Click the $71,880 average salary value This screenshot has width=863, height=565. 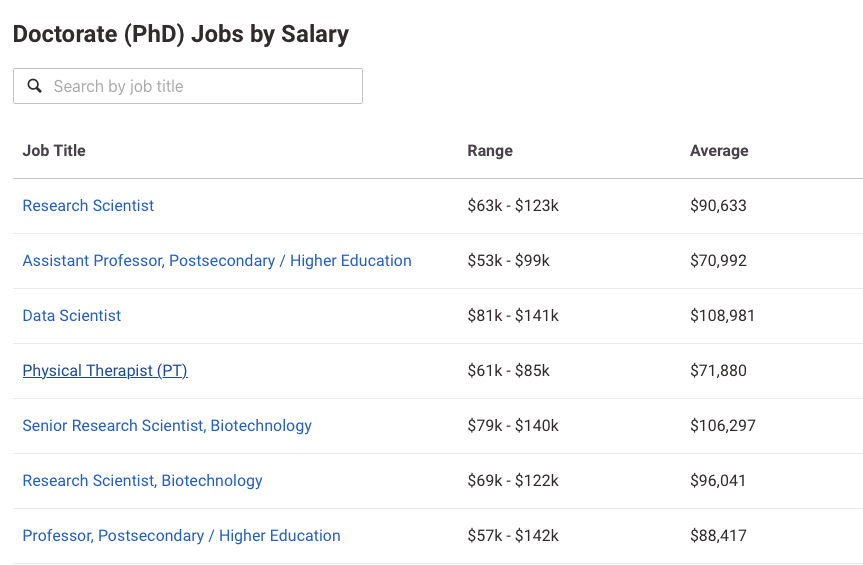718,371
